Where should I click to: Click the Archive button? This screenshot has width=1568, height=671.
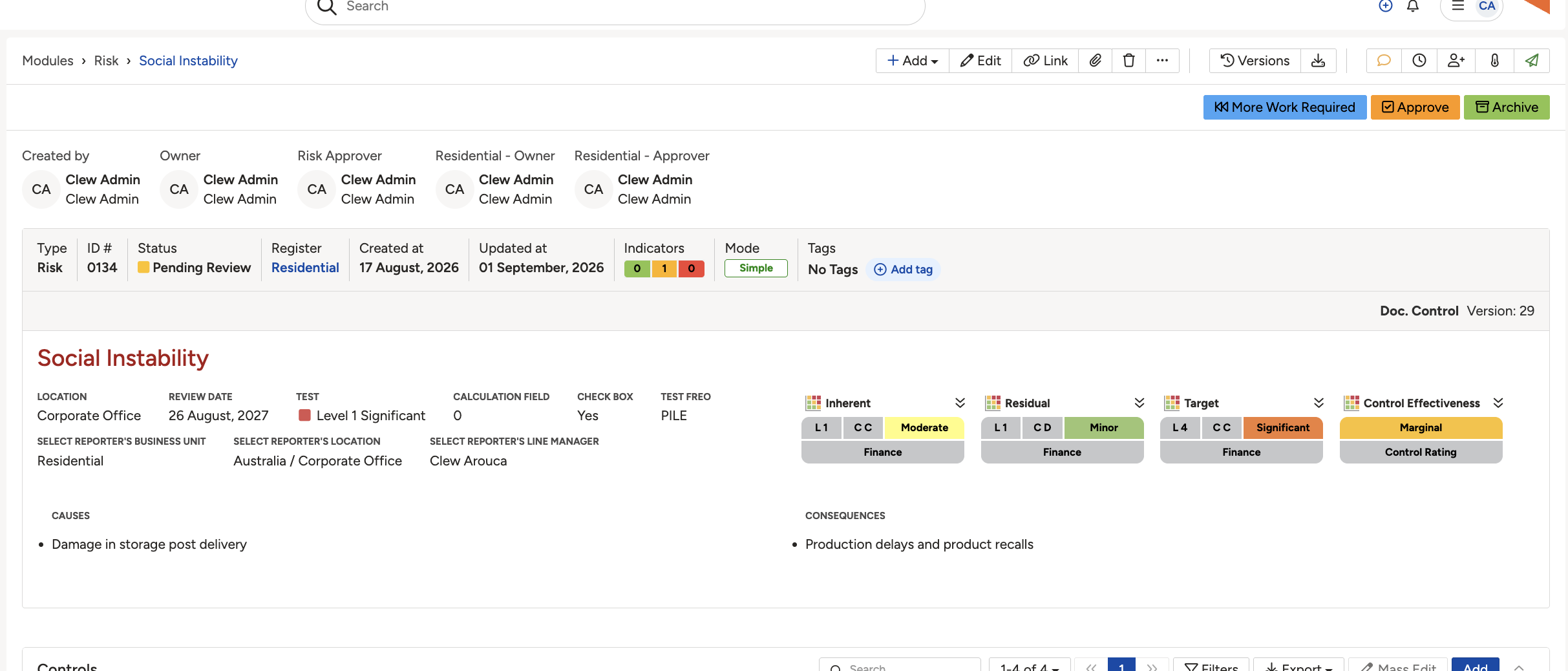[x=1507, y=107]
